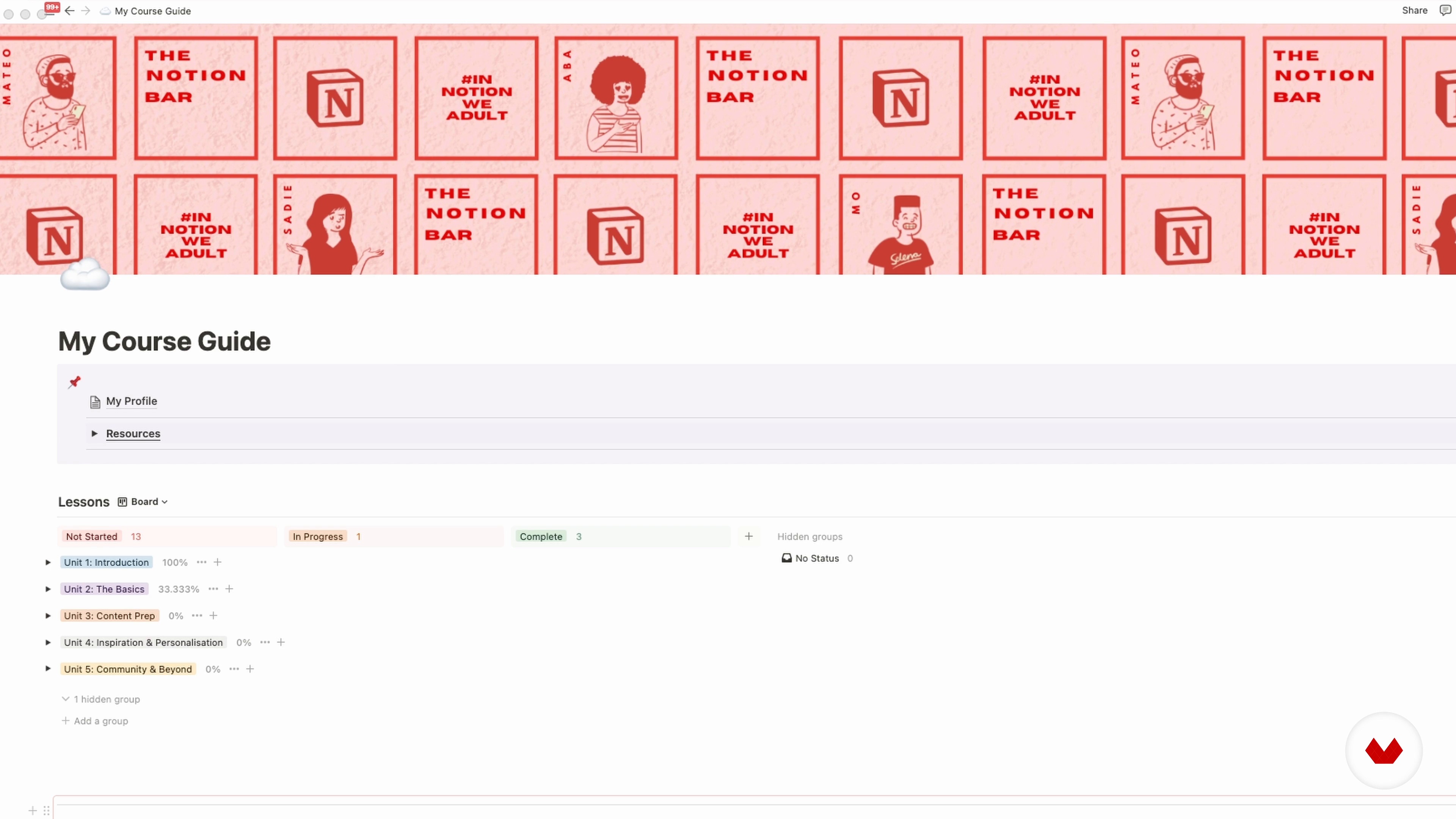Click the Hidden groups label
This screenshot has height=819, width=1456.
pyautogui.click(x=810, y=537)
